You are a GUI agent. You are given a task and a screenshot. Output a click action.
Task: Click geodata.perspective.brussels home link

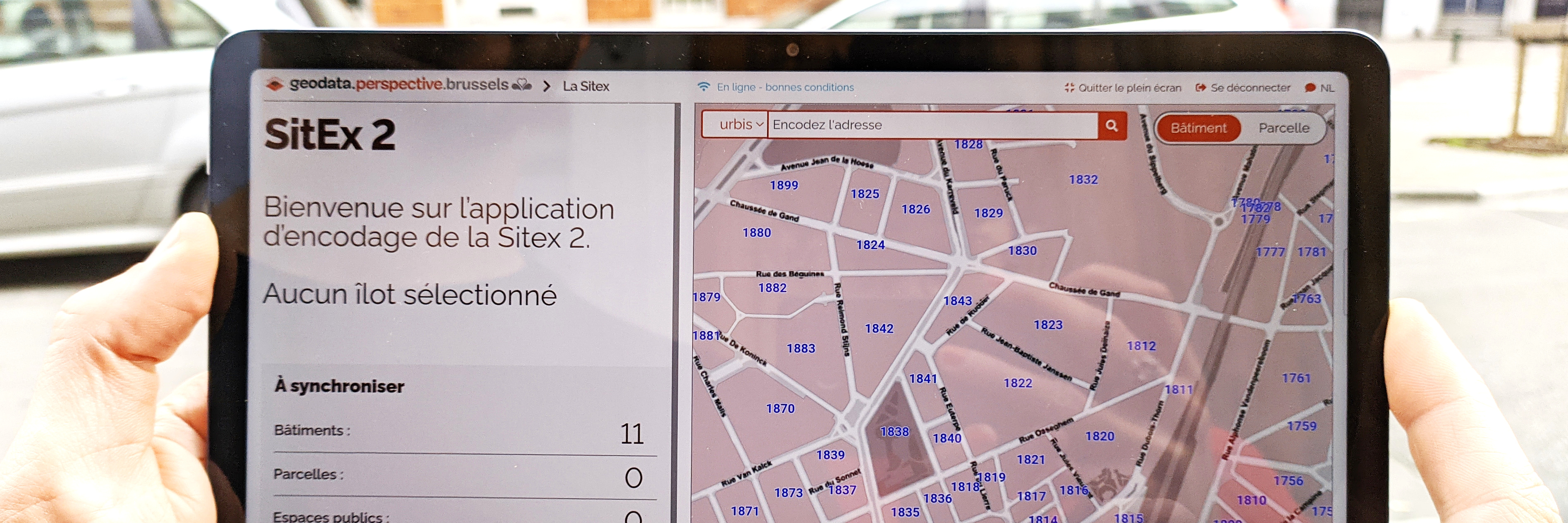399,84
